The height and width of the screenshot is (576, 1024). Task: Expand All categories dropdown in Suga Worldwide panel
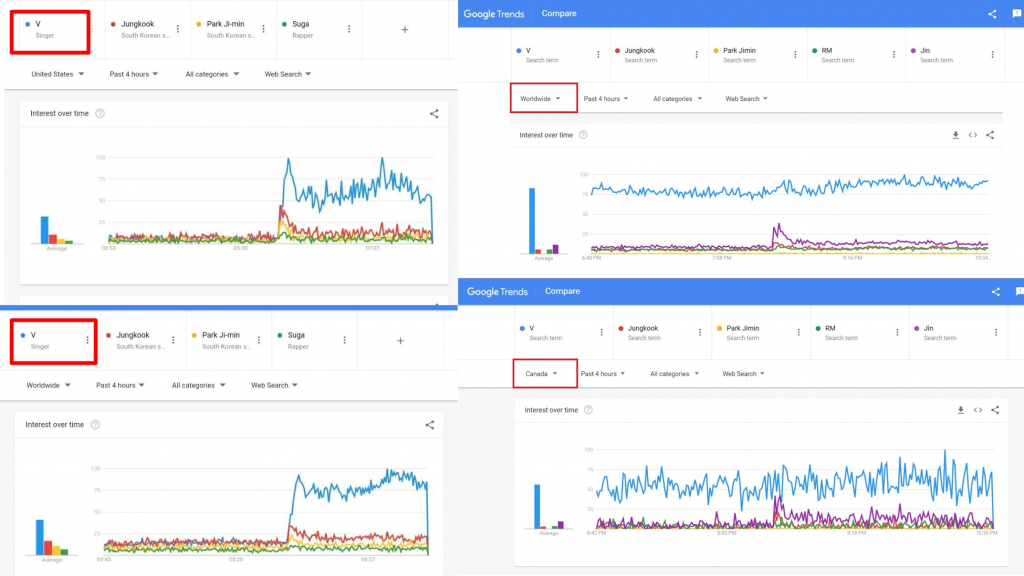[199, 385]
